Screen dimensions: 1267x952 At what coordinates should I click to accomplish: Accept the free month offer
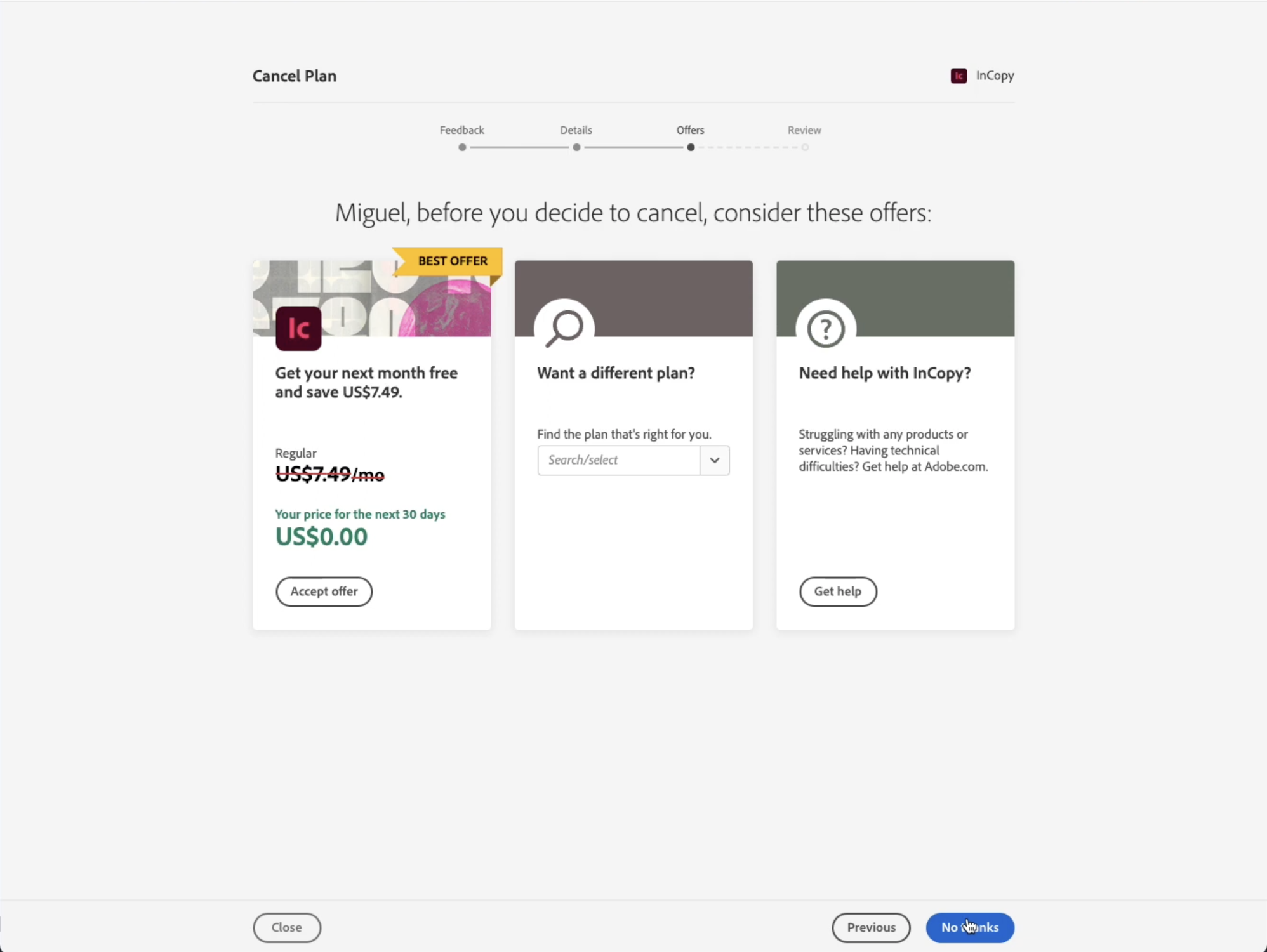(x=324, y=590)
